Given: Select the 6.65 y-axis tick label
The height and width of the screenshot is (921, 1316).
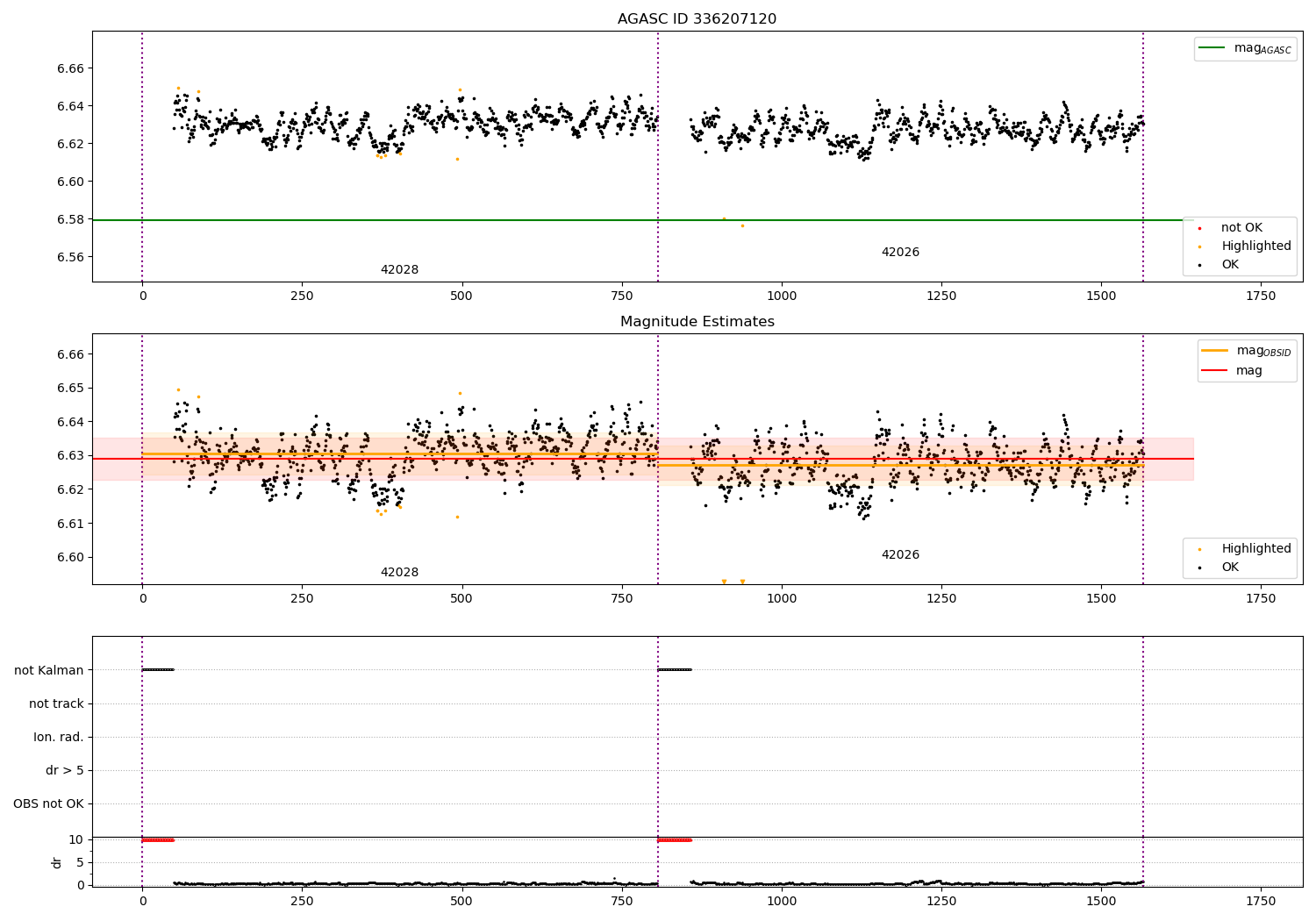Looking at the screenshot, I should pos(70,389).
